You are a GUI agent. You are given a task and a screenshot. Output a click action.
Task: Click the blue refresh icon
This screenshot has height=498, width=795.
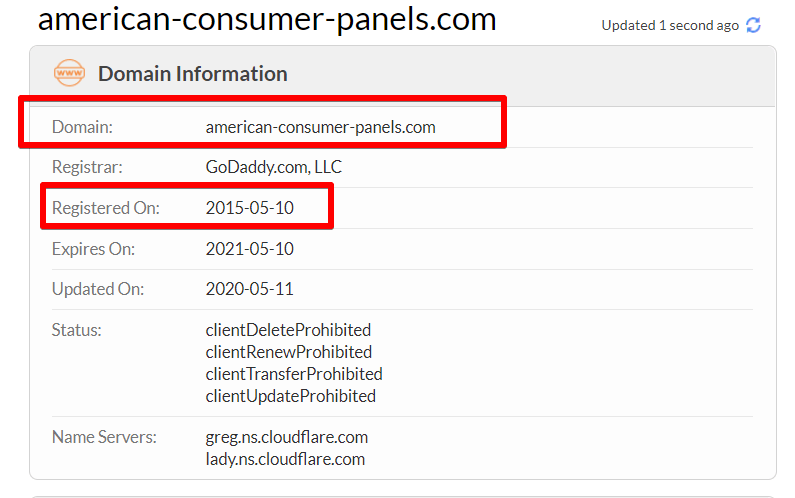[753, 25]
